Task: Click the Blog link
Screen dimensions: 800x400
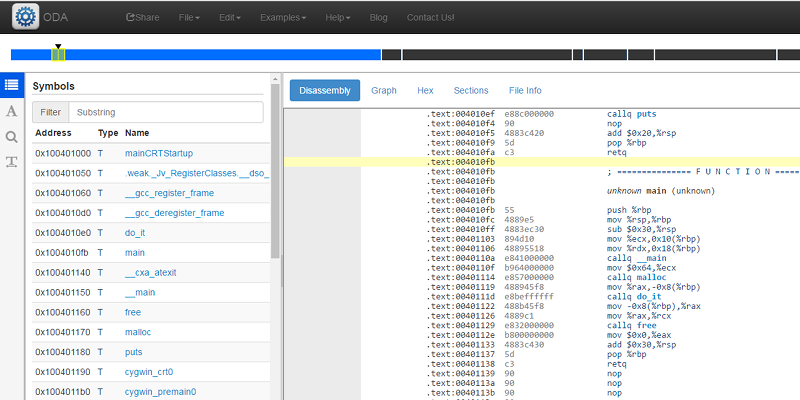Action: tap(378, 17)
